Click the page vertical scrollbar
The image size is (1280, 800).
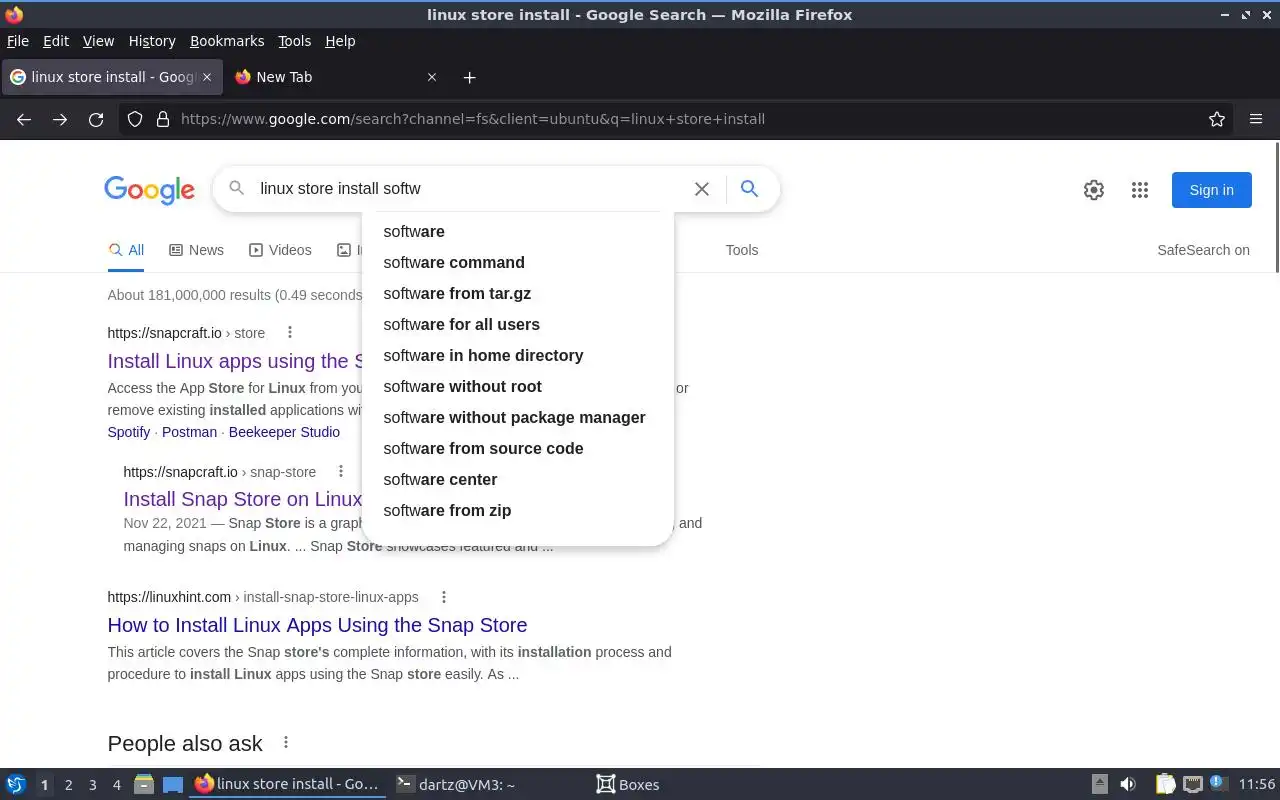pos(1276,207)
